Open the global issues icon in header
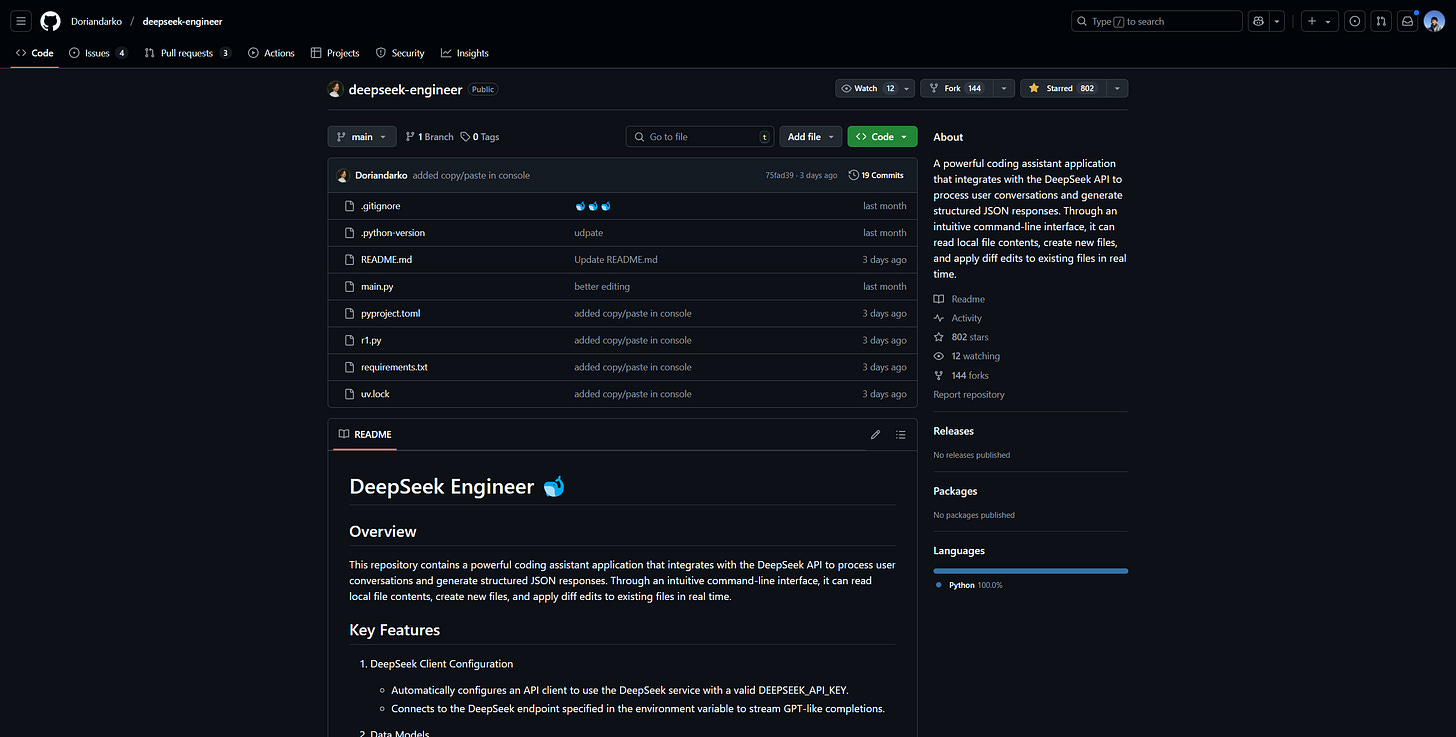The image size is (1456, 737). [1354, 21]
